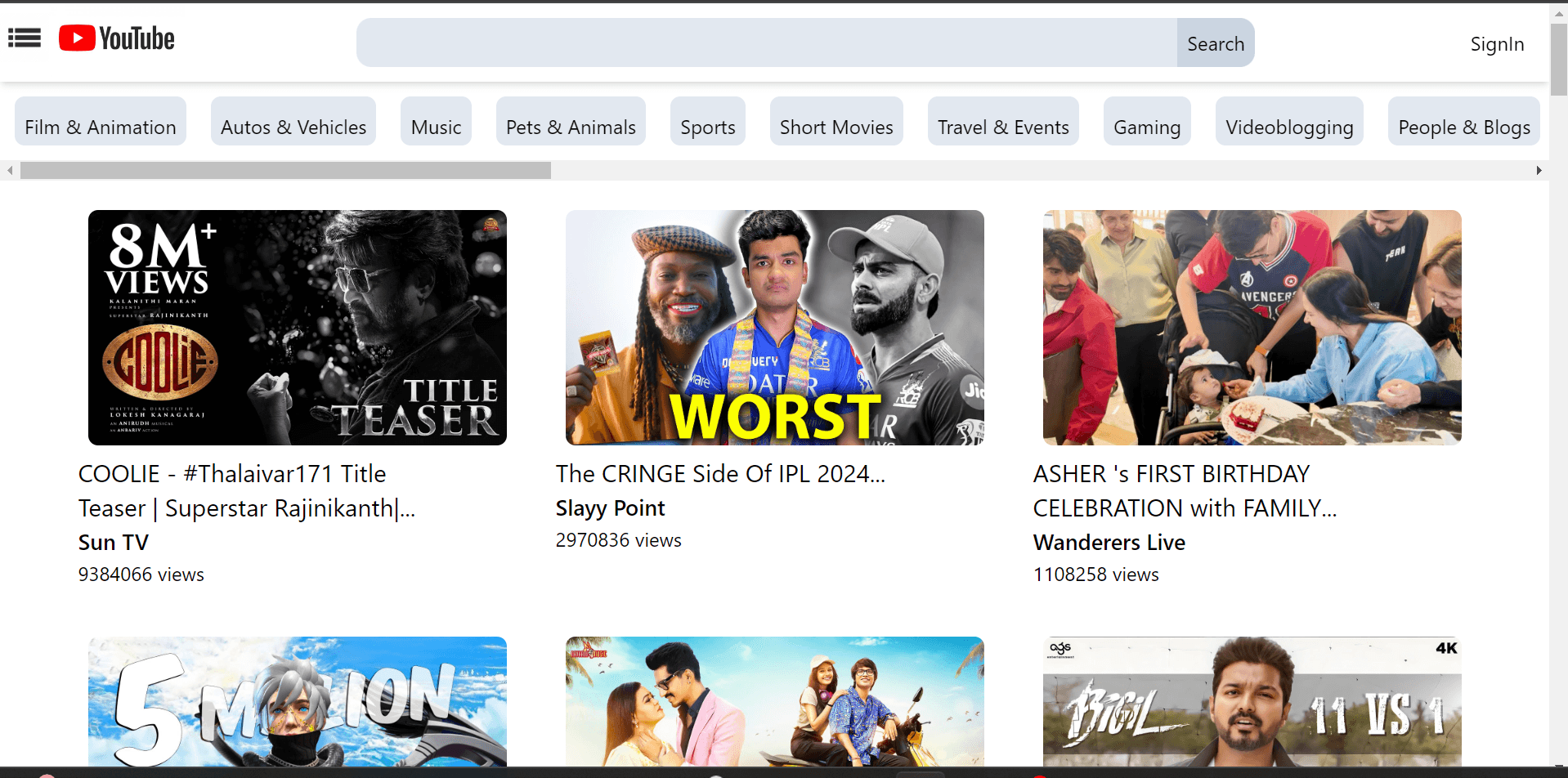1568x778 pixels.
Task: Click the 2970836 views text
Action: point(619,540)
